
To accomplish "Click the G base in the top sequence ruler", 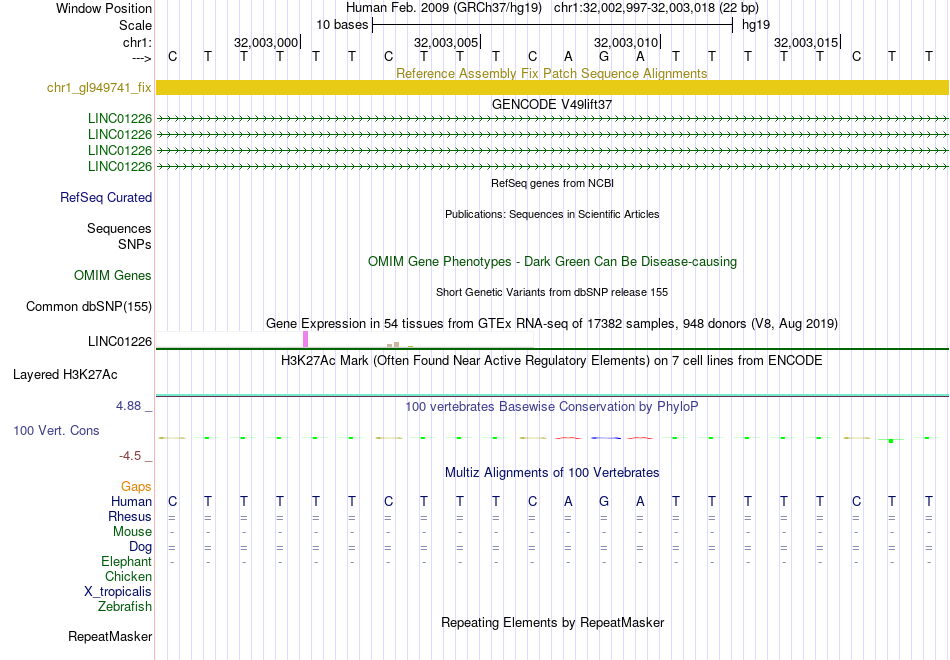I will click(603, 56).
